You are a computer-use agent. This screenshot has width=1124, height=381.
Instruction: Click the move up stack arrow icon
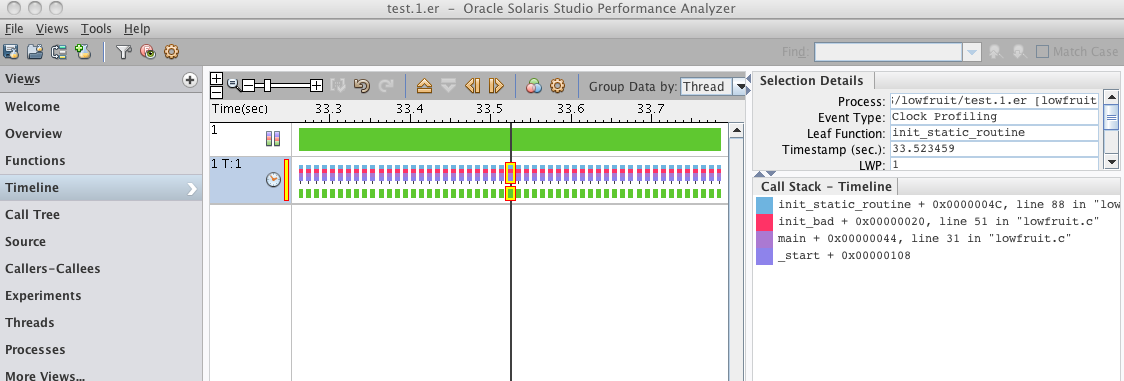pyautogui.click(x=424, y=86)
